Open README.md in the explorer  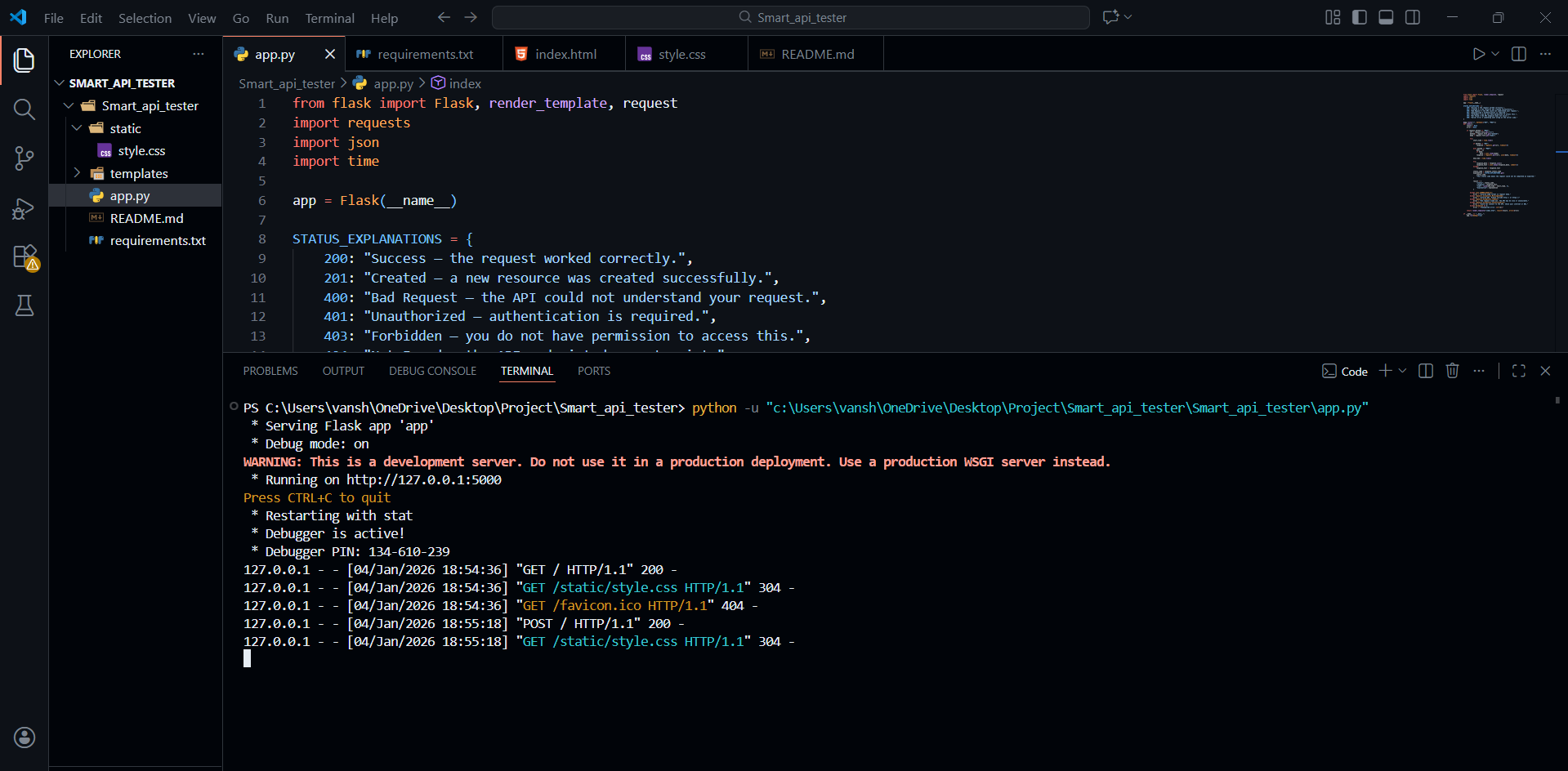pos(146,219)
